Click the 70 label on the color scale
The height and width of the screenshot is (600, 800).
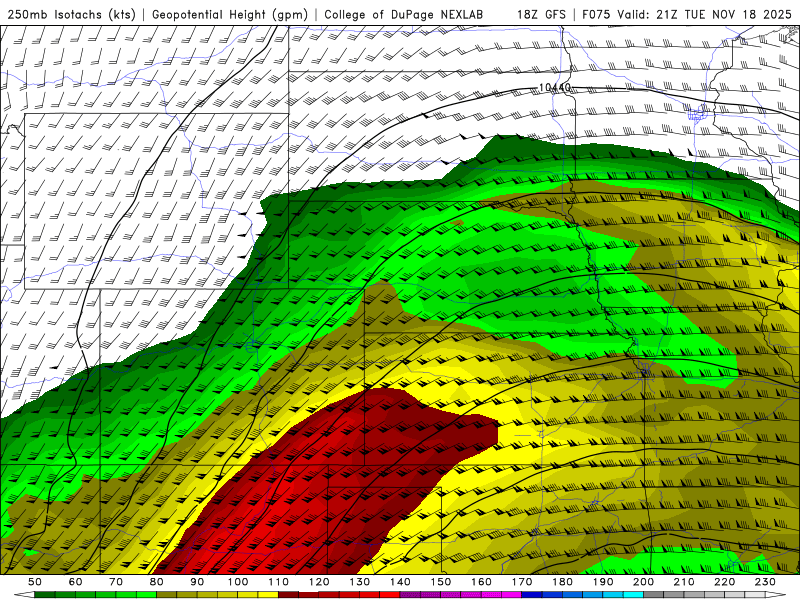(x=116, y=582)
